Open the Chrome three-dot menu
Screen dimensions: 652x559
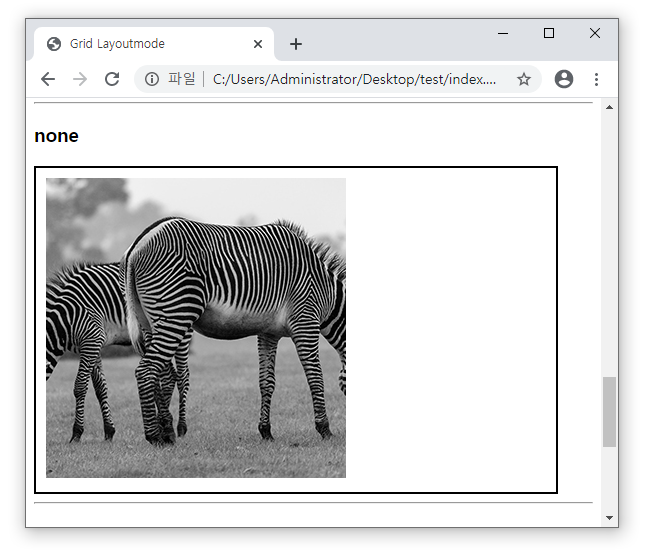pos(596,79)
